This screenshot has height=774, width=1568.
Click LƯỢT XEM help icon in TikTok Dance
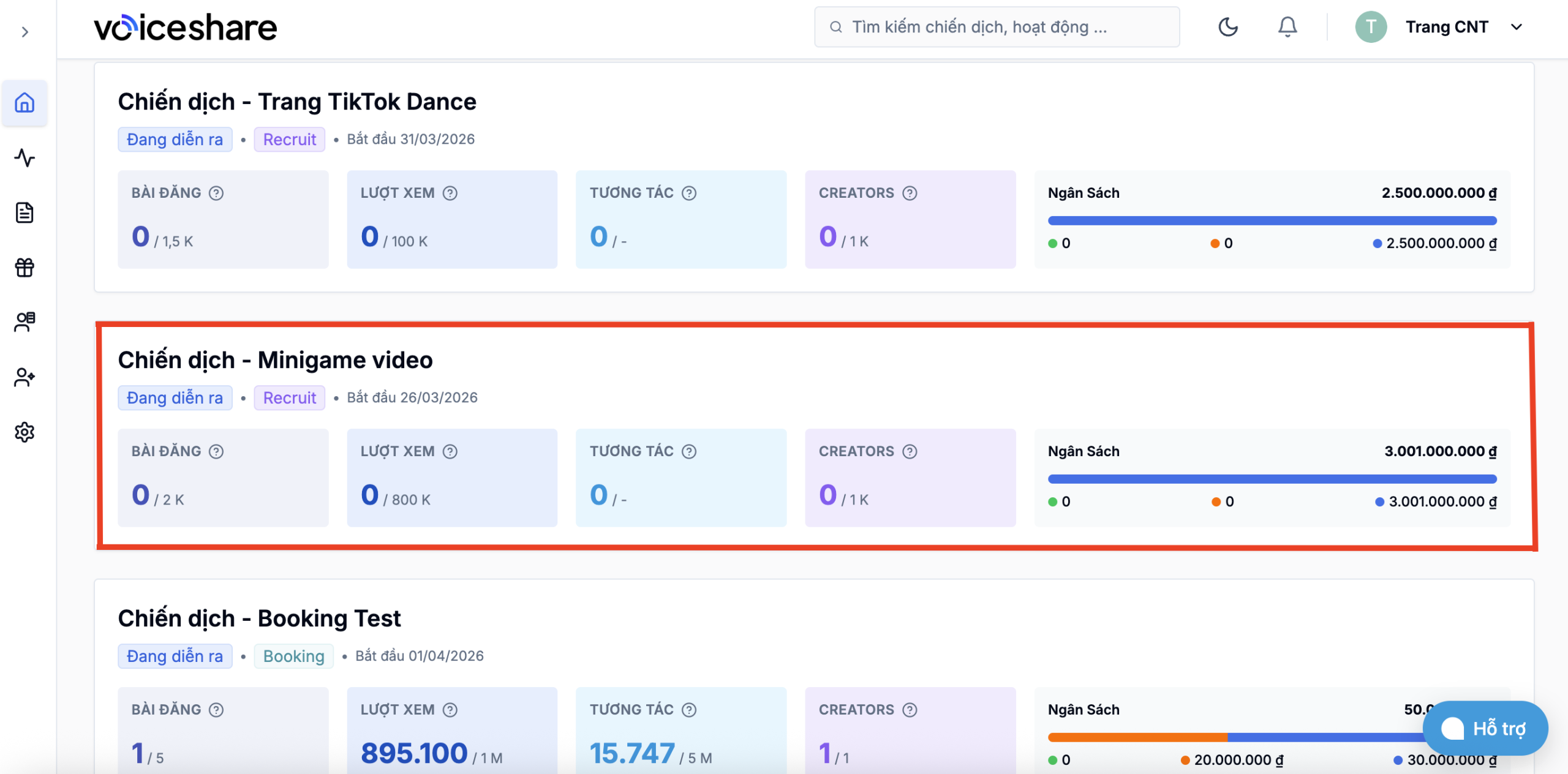[450, 193]
